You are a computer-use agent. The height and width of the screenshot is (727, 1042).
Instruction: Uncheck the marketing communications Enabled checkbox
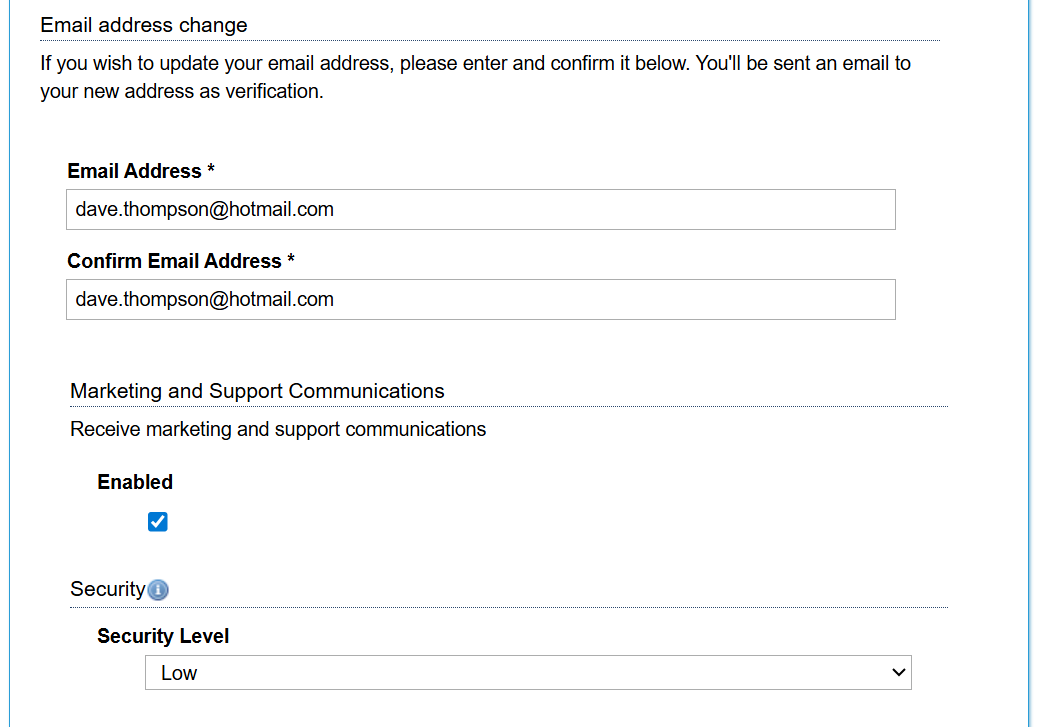157,522
